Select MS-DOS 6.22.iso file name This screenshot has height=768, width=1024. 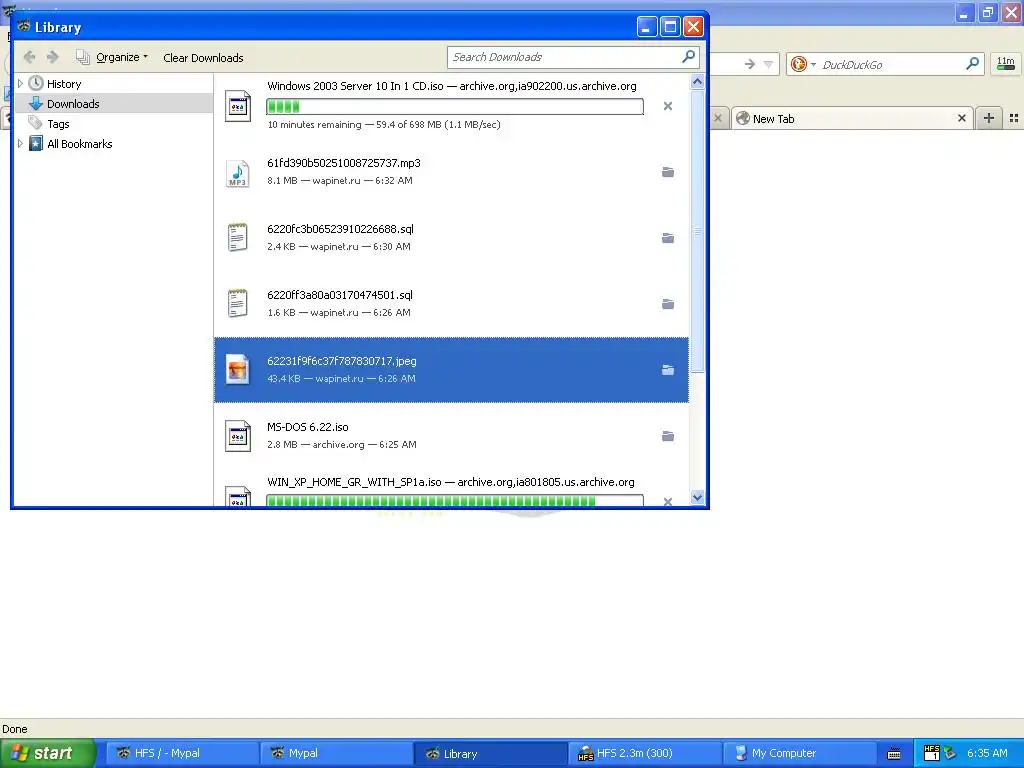pos(308,427)
